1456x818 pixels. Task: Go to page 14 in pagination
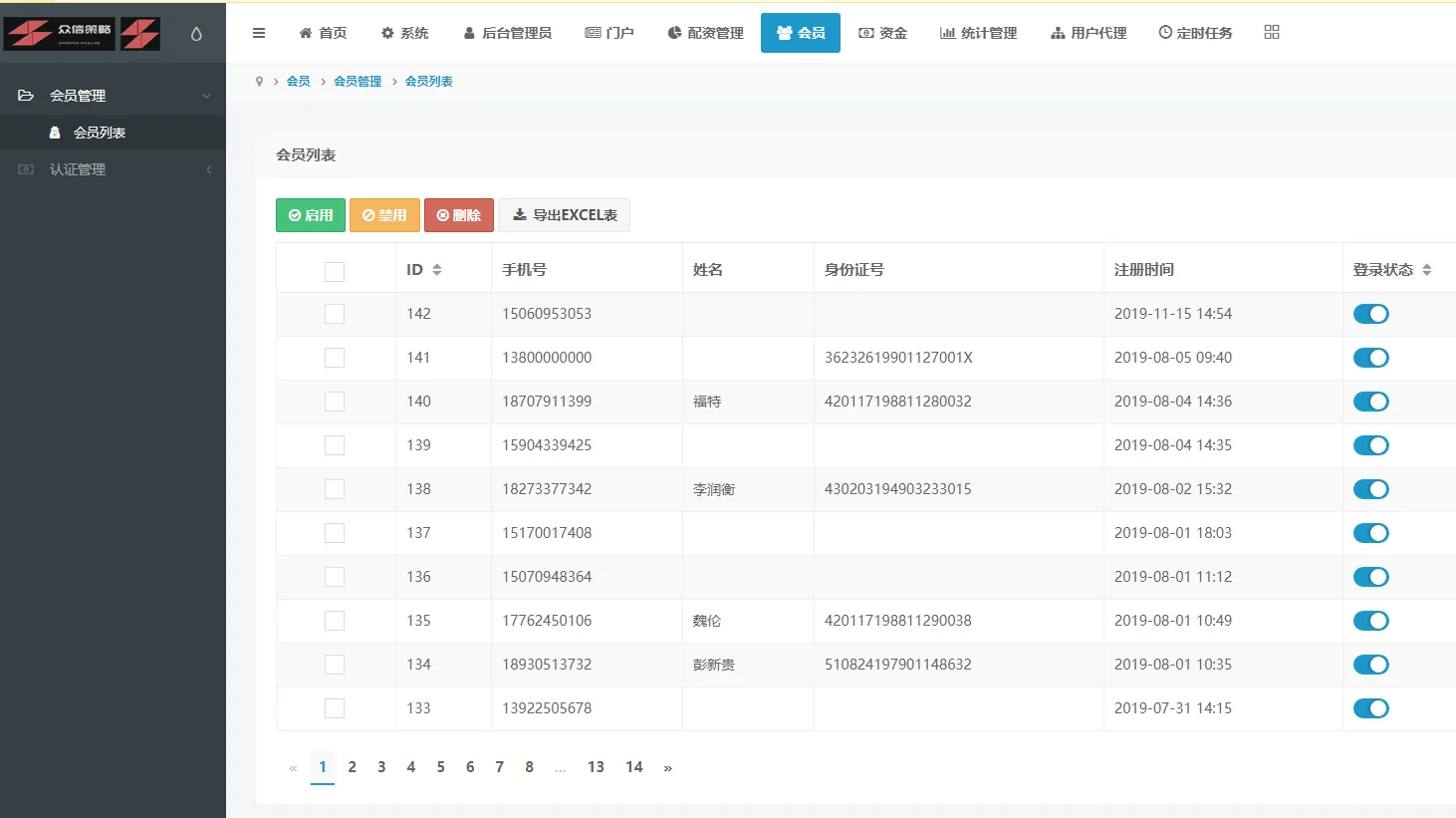coord(634,767)
